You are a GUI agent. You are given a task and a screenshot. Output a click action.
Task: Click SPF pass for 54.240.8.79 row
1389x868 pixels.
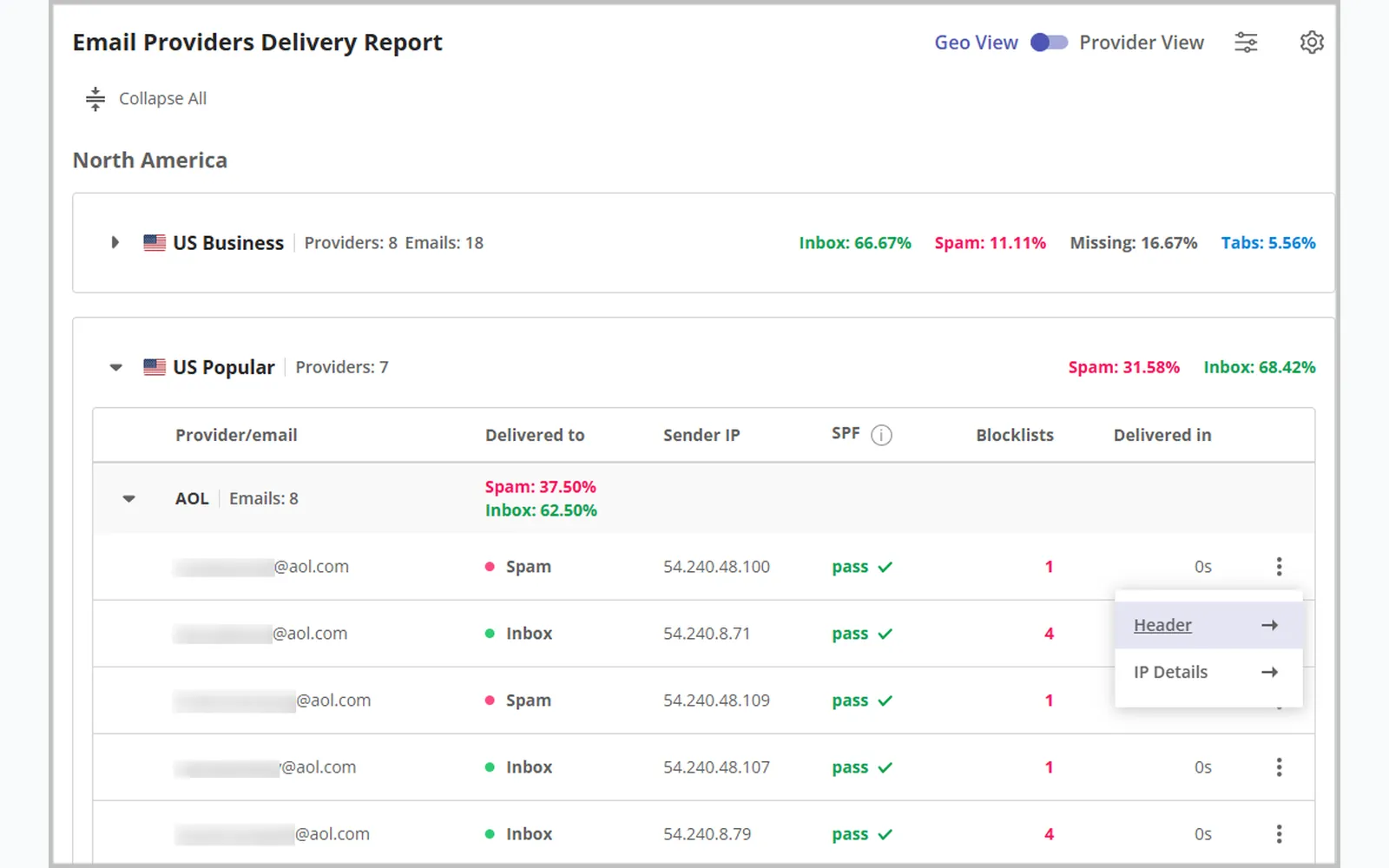coord(862,834)
